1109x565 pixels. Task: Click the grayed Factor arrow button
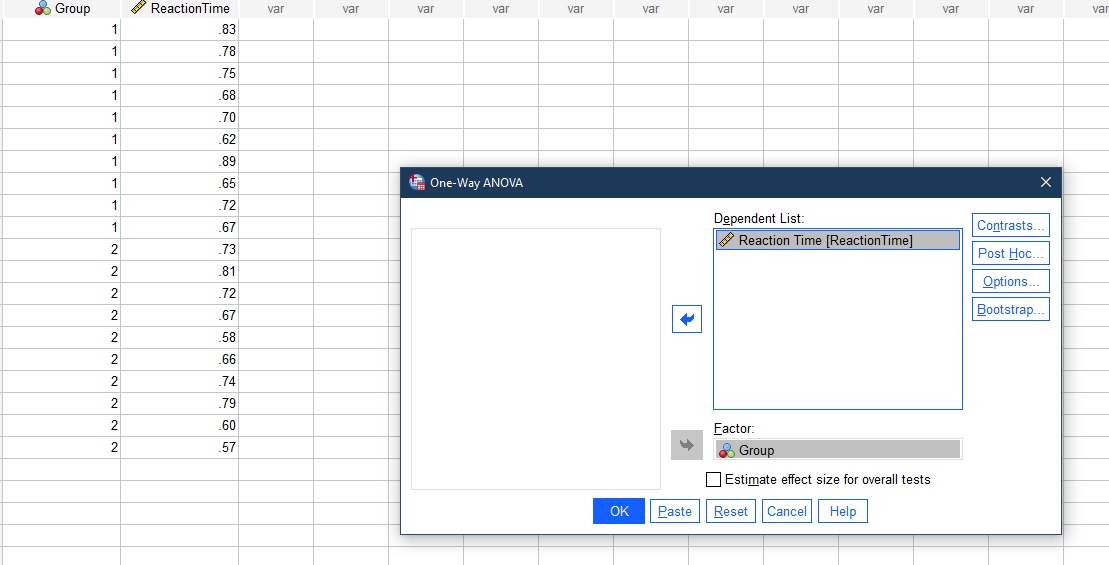coord(686,445)
